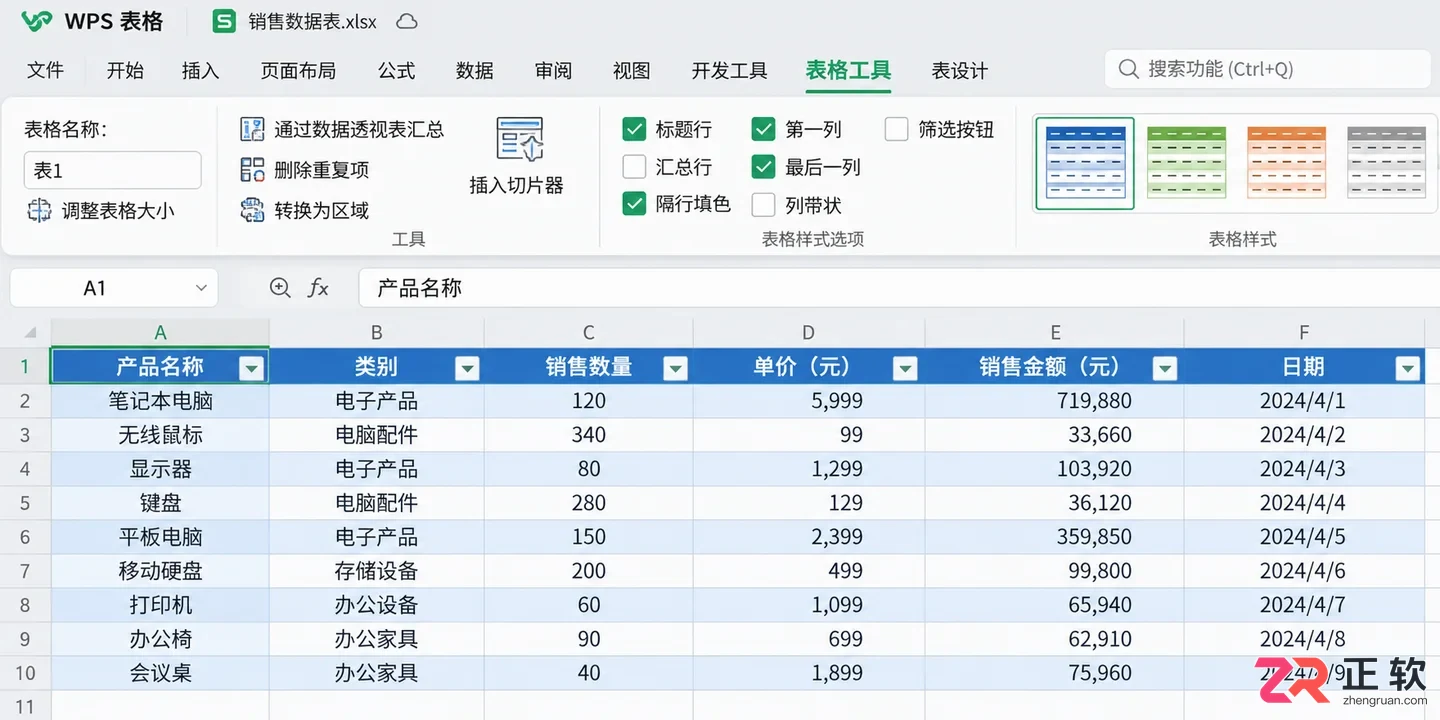
Task: Click the fx insert function icon
Action: (x=318, y=288)
